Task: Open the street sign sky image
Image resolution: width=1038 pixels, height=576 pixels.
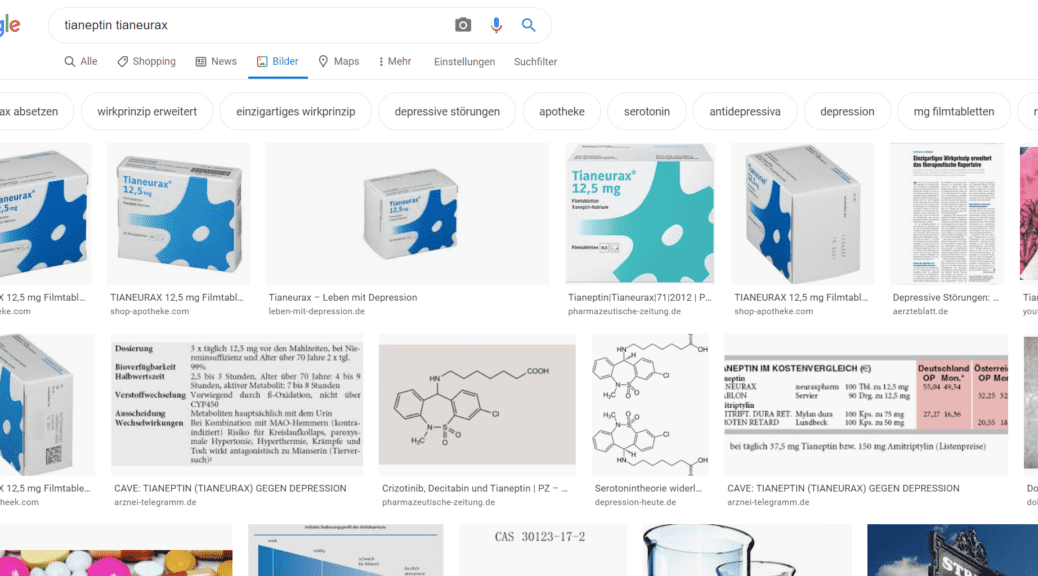Action: pos(953,550)
